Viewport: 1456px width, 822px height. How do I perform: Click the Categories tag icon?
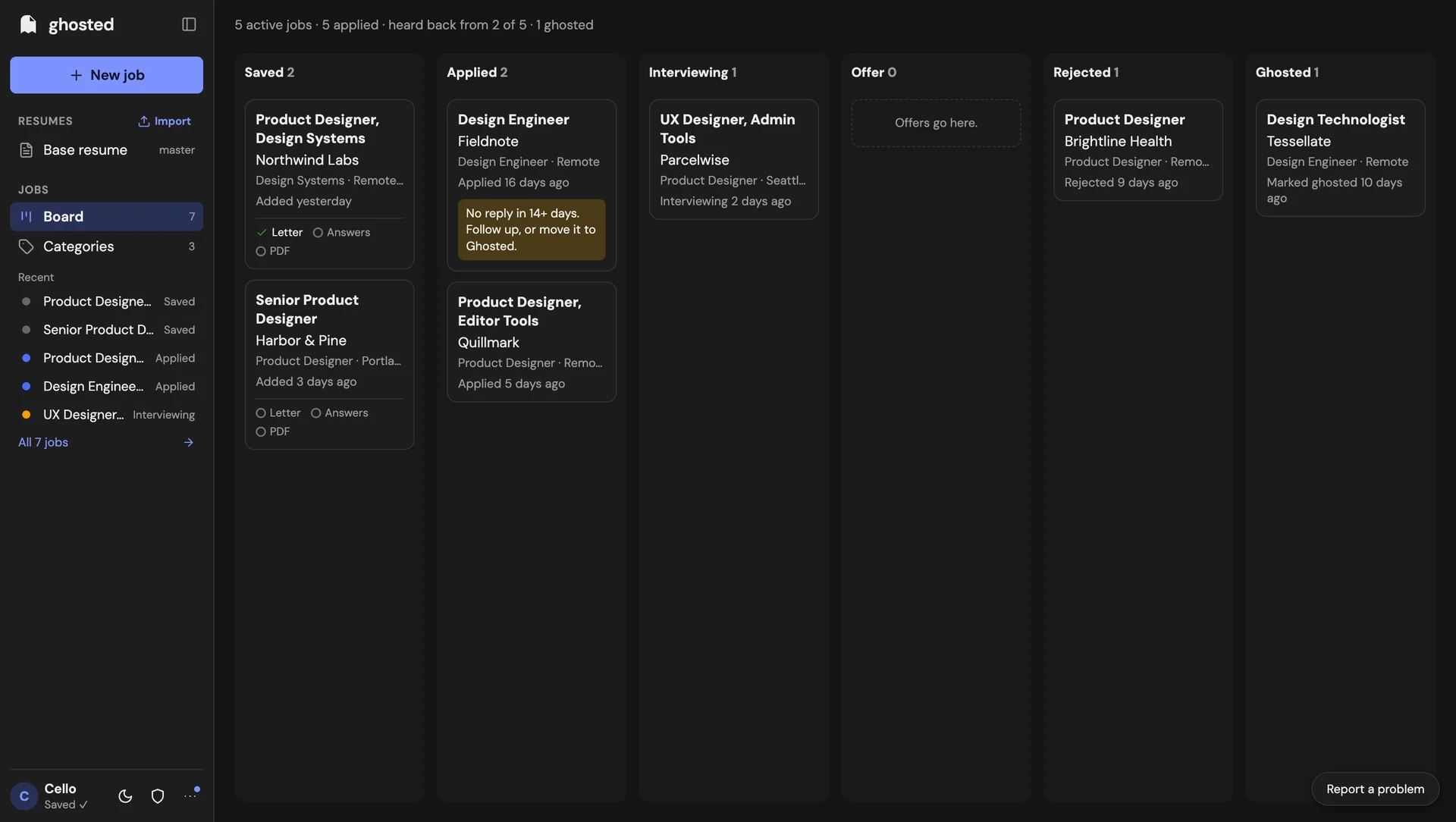tap(27, 246)
